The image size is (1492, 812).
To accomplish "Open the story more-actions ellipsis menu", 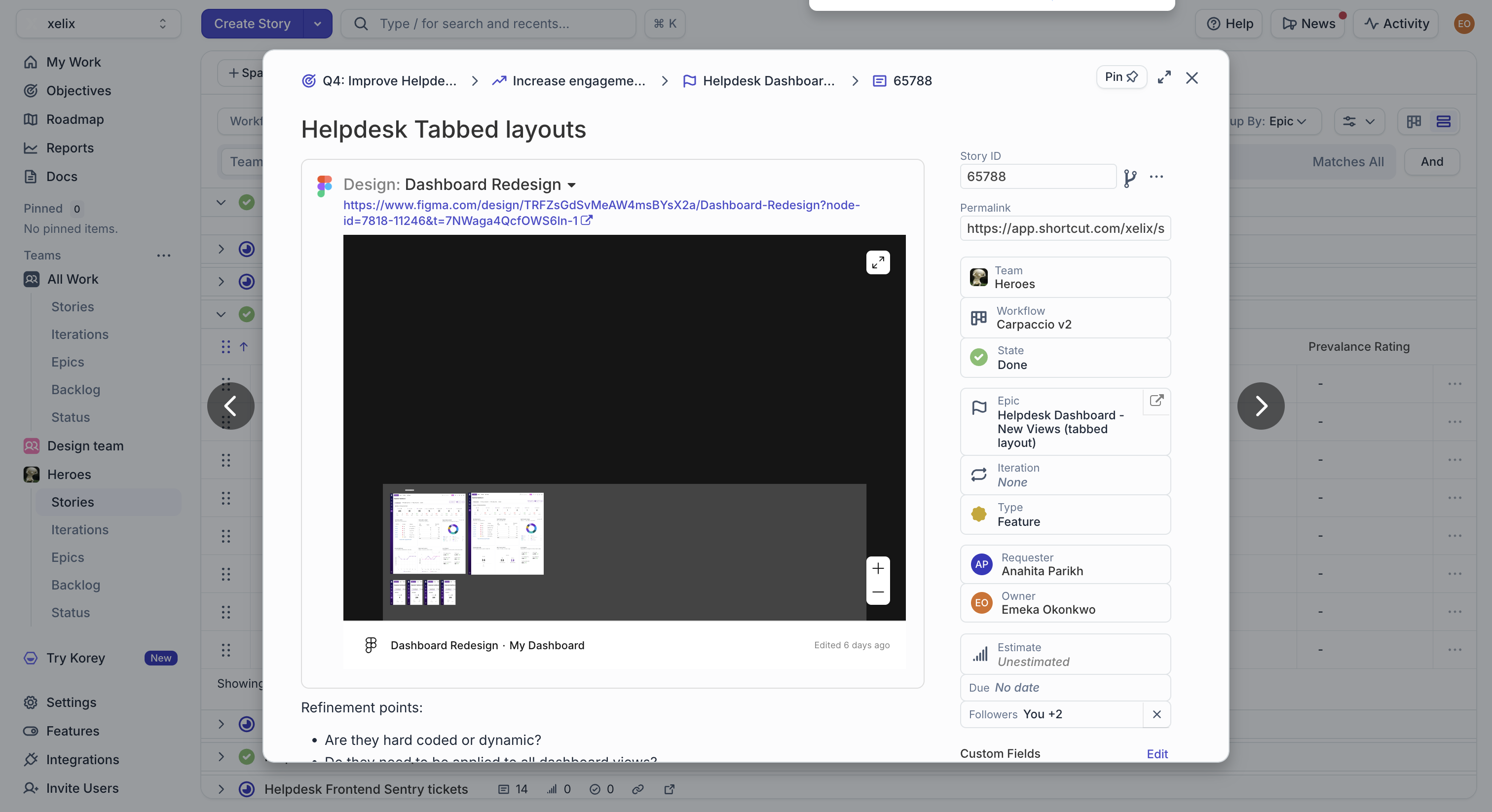I will (x=1156, y=177).
